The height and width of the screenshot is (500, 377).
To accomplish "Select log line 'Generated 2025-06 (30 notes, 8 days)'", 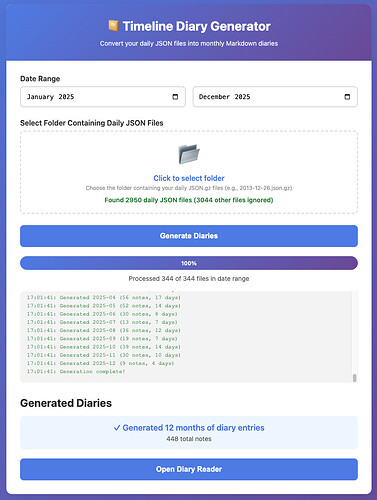I will point(102,314).
